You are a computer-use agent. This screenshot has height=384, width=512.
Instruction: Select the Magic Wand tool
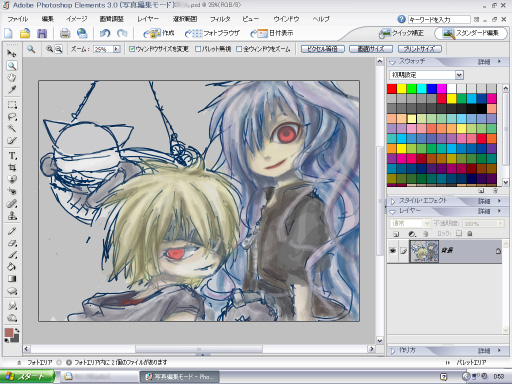click(12, 129)
